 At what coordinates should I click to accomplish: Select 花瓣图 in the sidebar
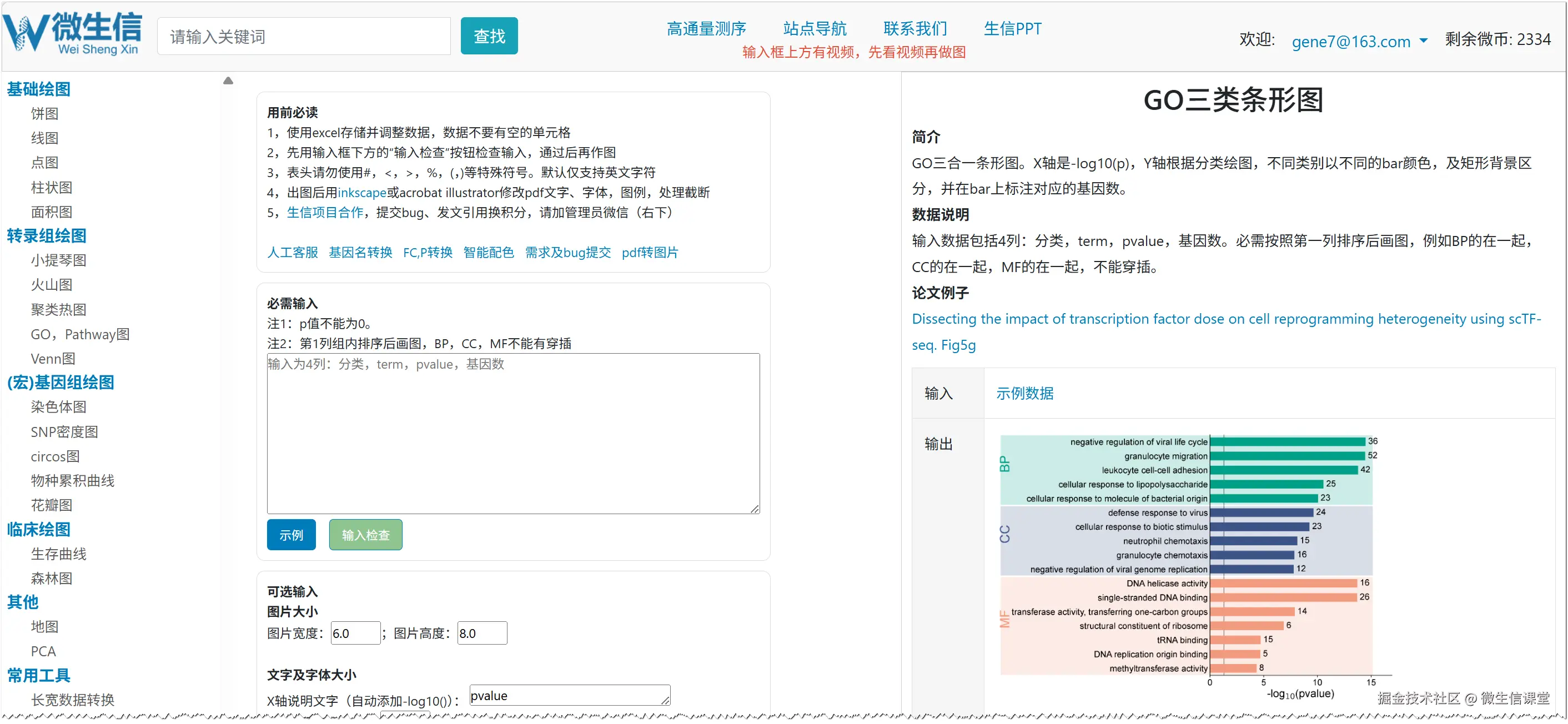coord(52,505)
